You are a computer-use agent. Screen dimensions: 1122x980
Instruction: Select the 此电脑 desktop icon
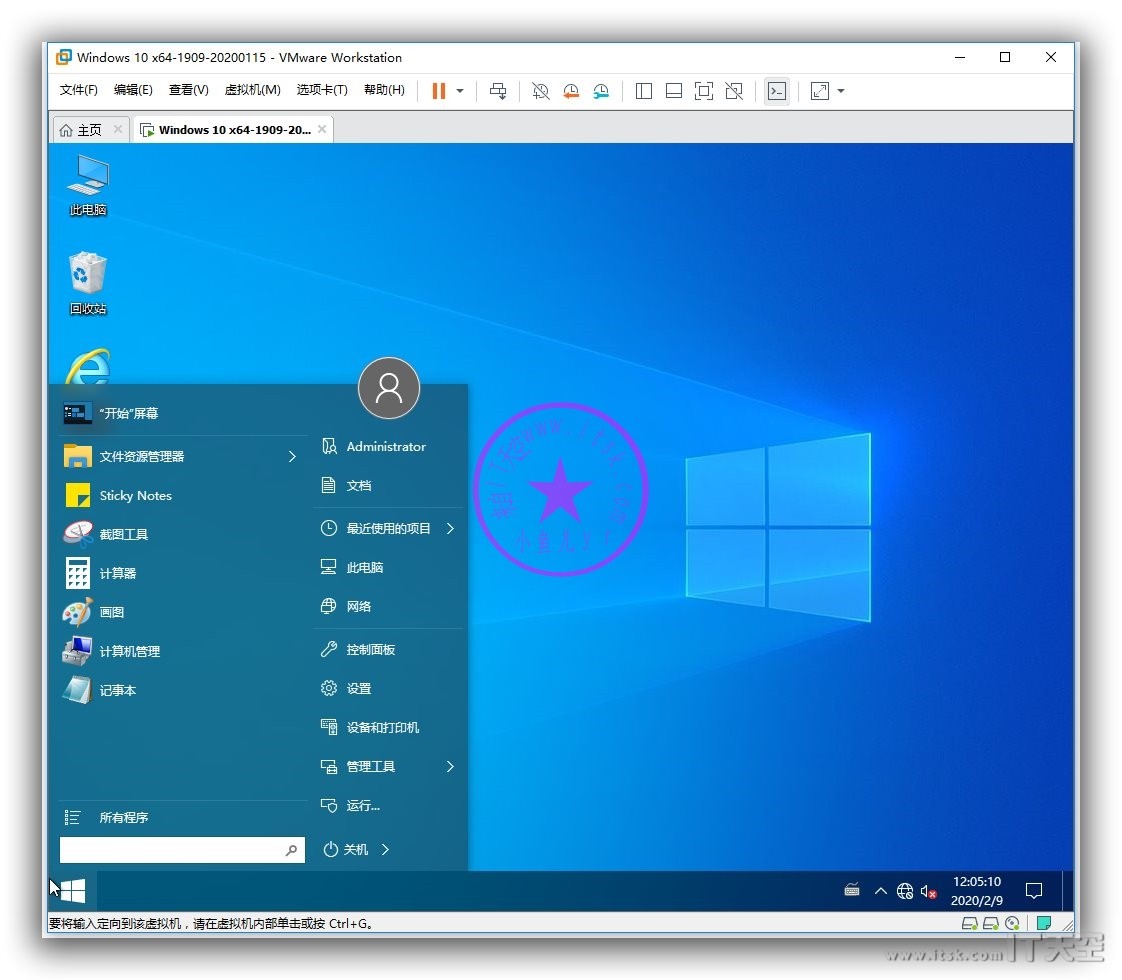[88, 186]
